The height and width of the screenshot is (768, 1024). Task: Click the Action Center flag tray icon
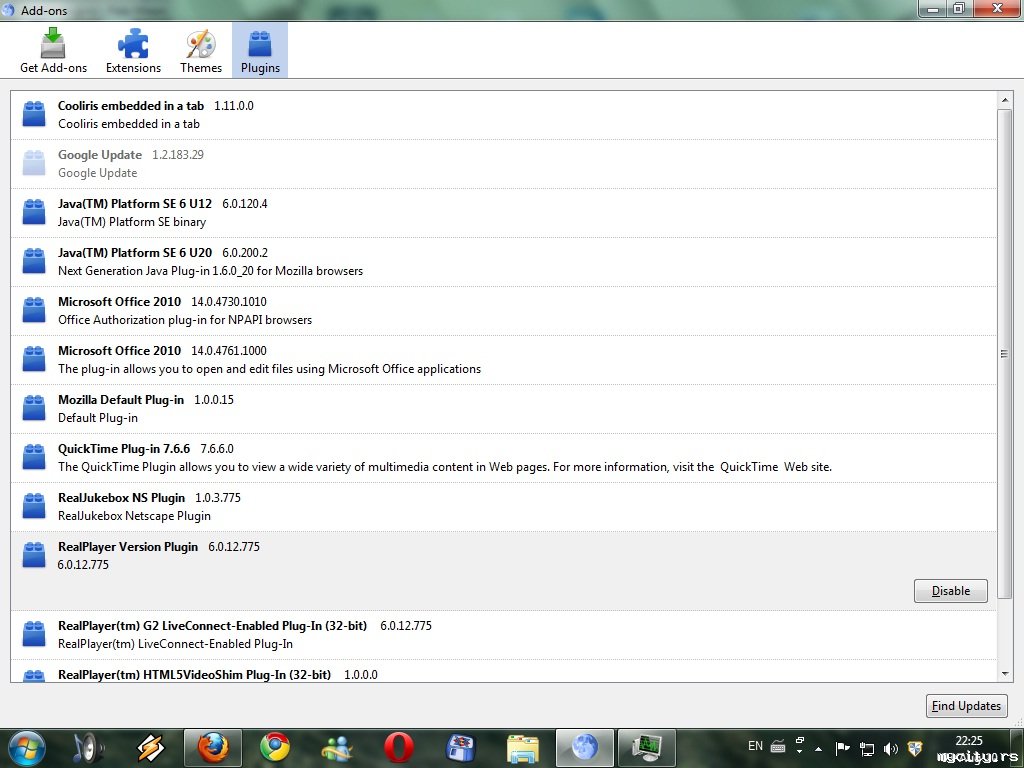pos(842,748)
